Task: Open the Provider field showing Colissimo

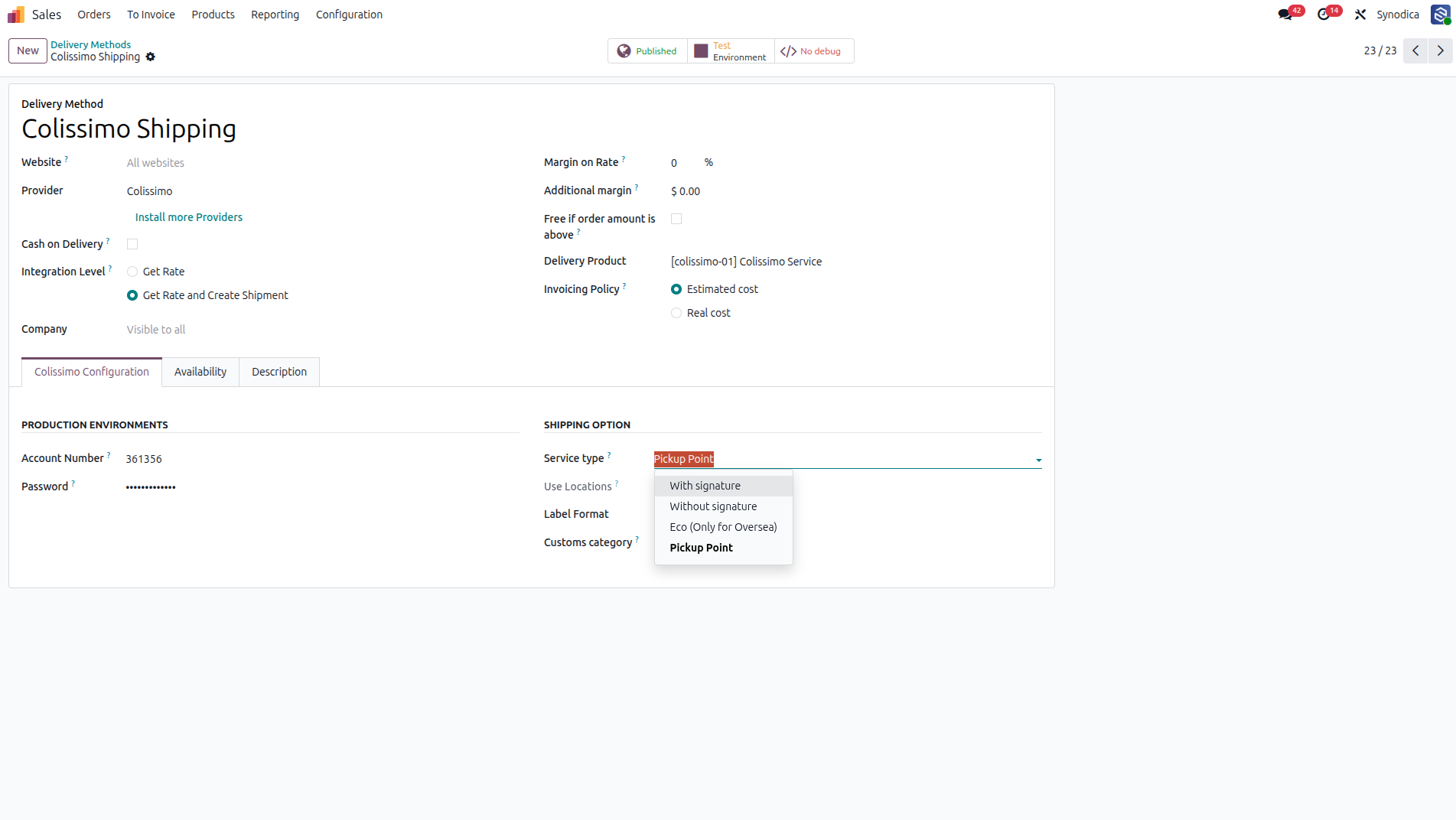Action: [321, 191]
